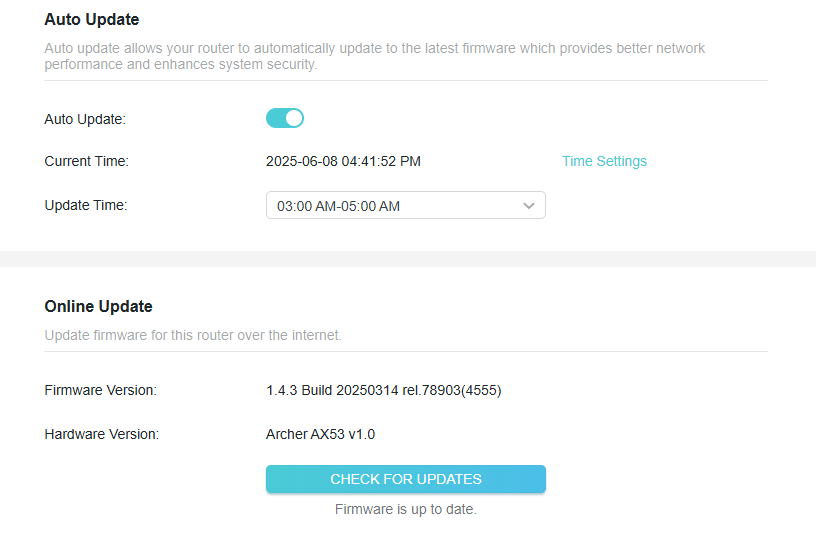Click the gray divider band between sections
This screenshot has width=816, height=540.
click(408, 259)
